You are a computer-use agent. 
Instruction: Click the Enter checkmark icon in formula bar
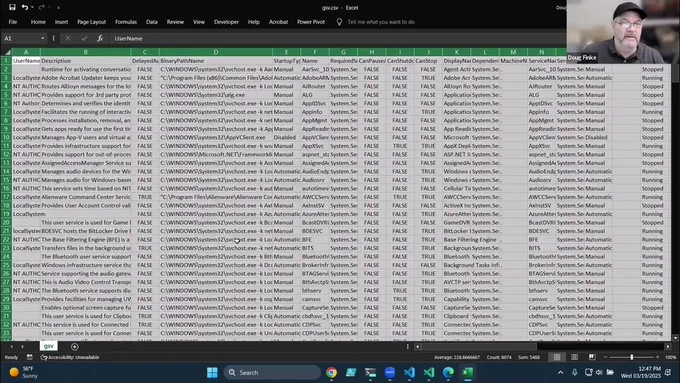point(84,38)
